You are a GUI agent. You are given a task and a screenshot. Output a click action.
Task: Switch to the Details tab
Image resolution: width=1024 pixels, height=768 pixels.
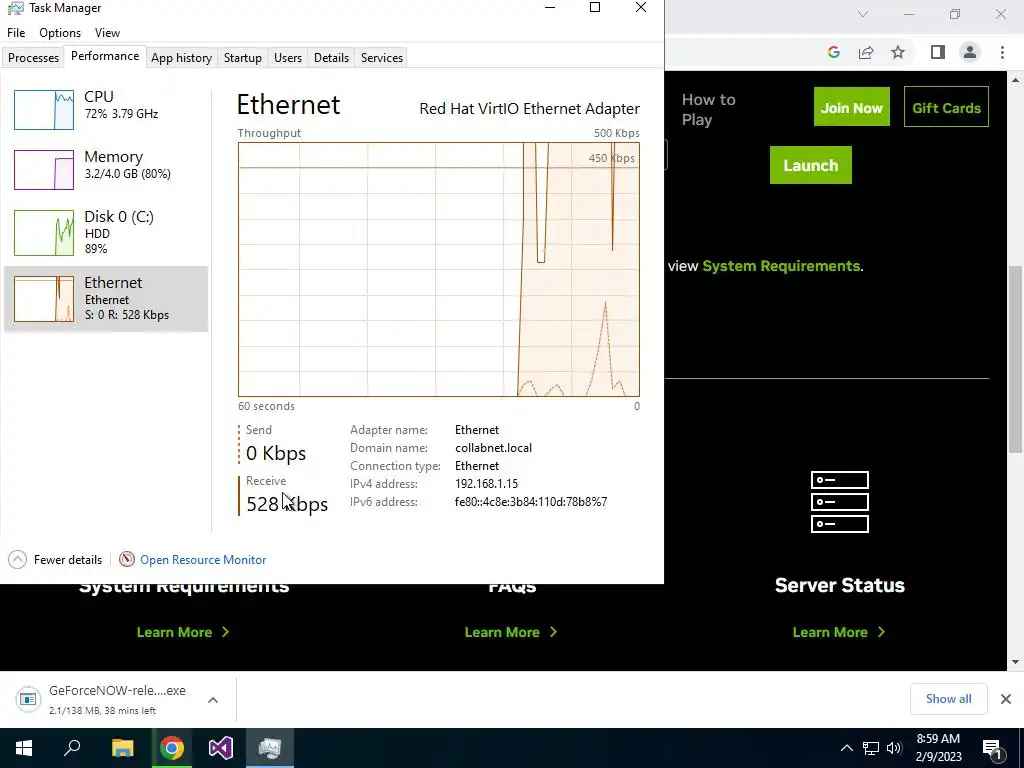(x=331, y=57)
